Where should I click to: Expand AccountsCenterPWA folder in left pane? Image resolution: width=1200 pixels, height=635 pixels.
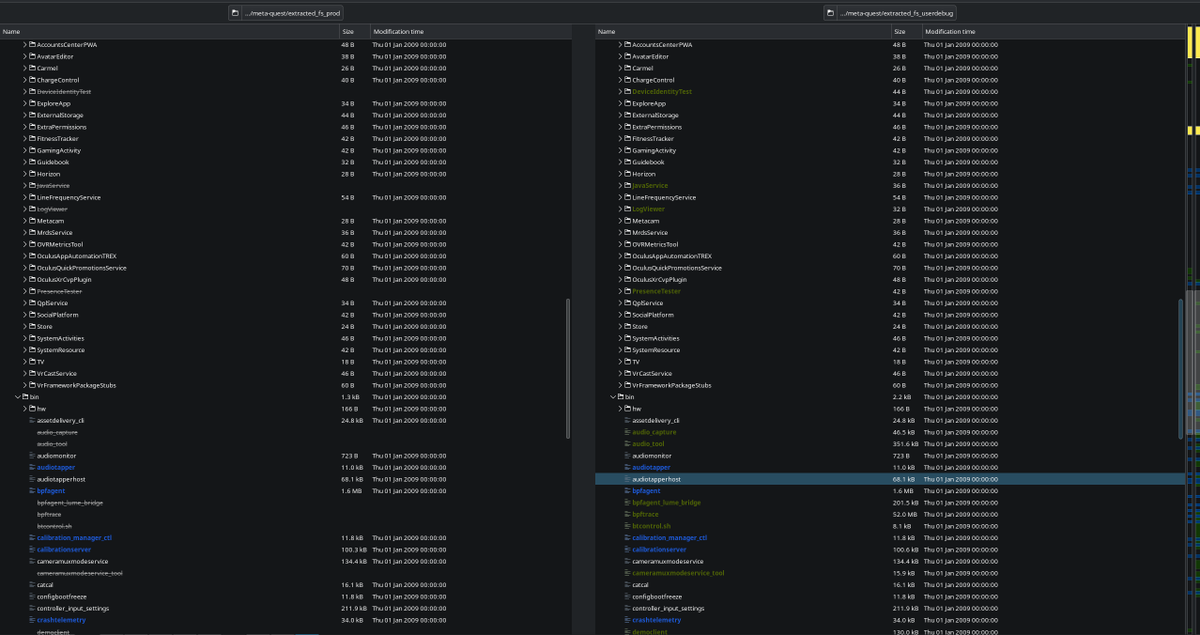pyautogui.click(x=25, y=45)
